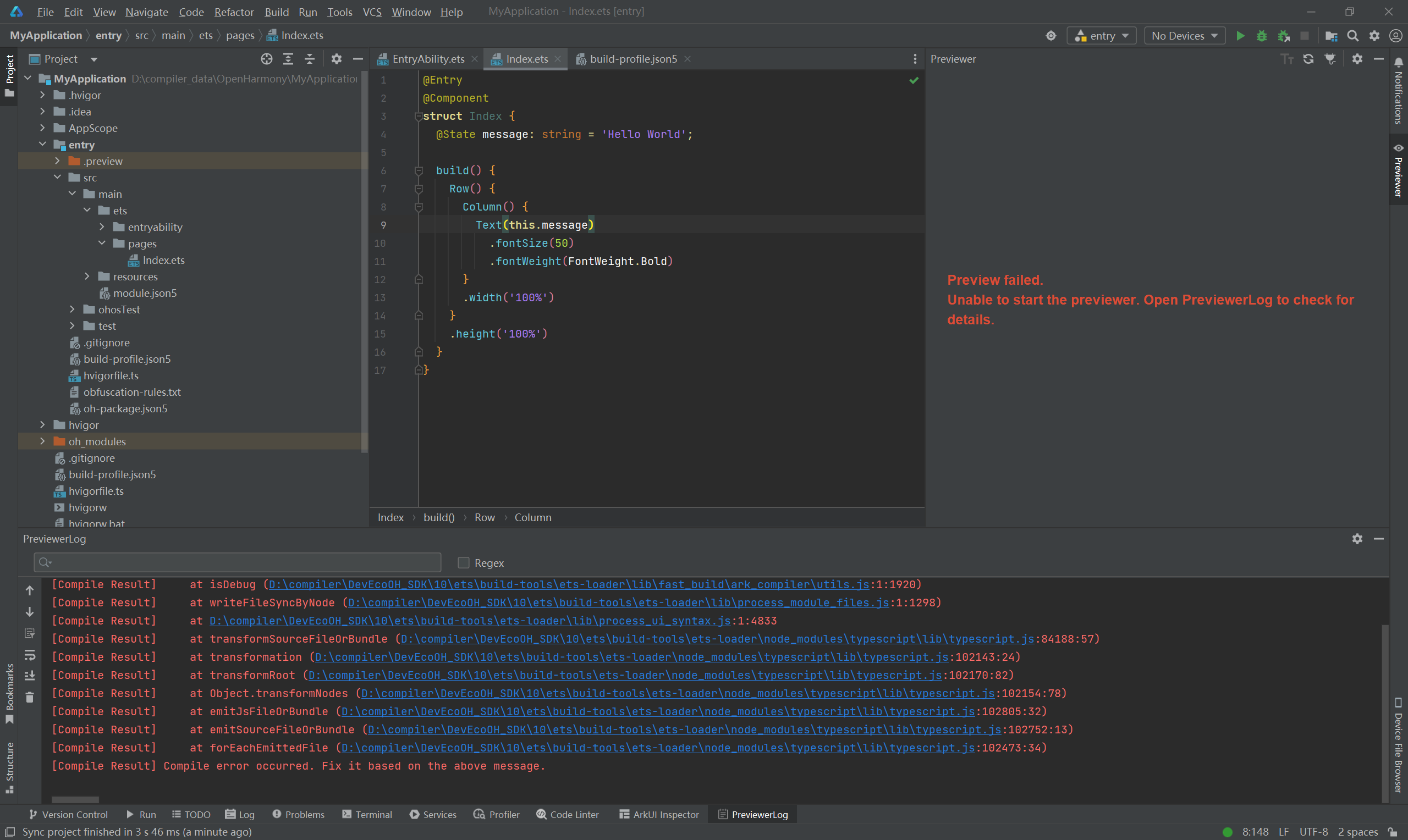Open Search Everywhere magnifier icon
1408x840 pixels.
[x=1352, y=36]
